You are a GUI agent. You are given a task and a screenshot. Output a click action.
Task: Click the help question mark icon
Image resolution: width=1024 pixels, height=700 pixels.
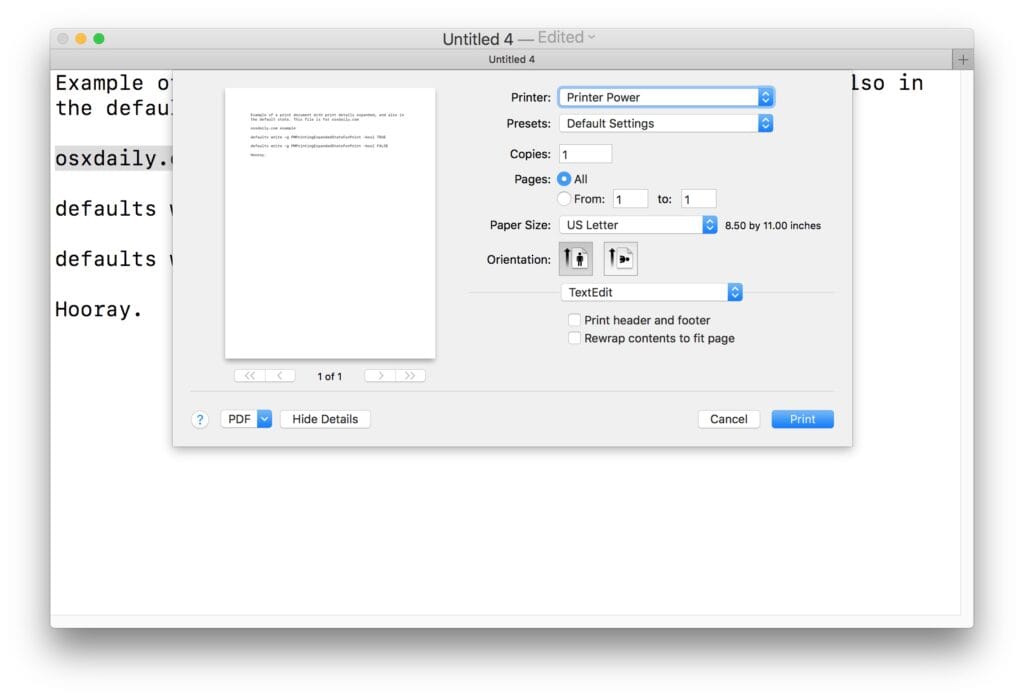coord(200,420)
